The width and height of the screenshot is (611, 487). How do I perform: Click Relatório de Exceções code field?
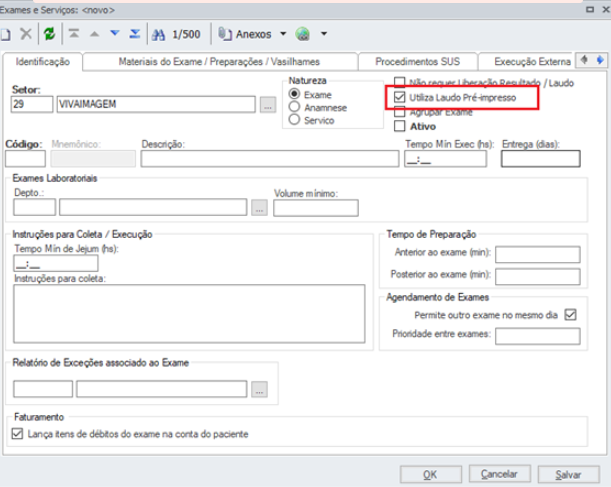pos(43,389)
